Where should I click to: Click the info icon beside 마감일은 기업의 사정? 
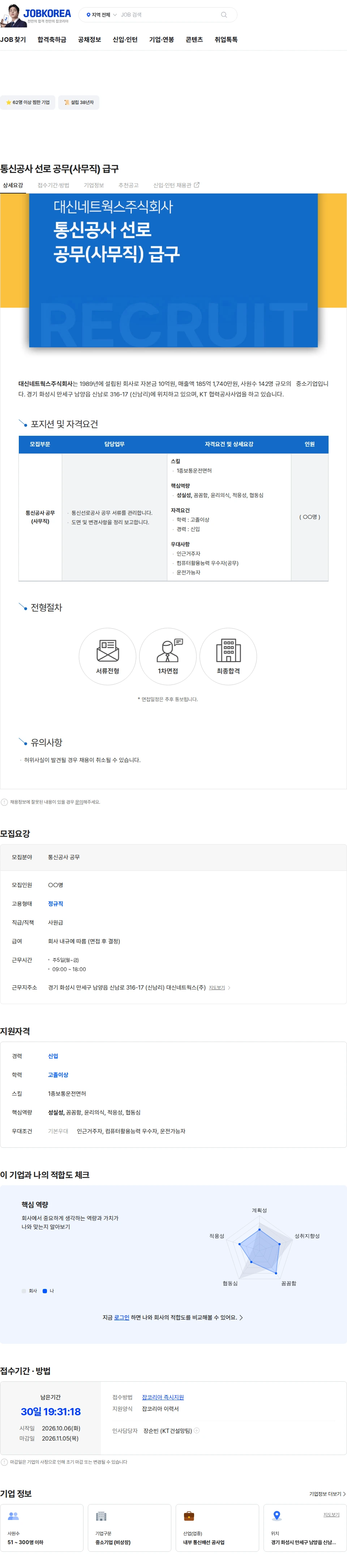click(4, 1461)
